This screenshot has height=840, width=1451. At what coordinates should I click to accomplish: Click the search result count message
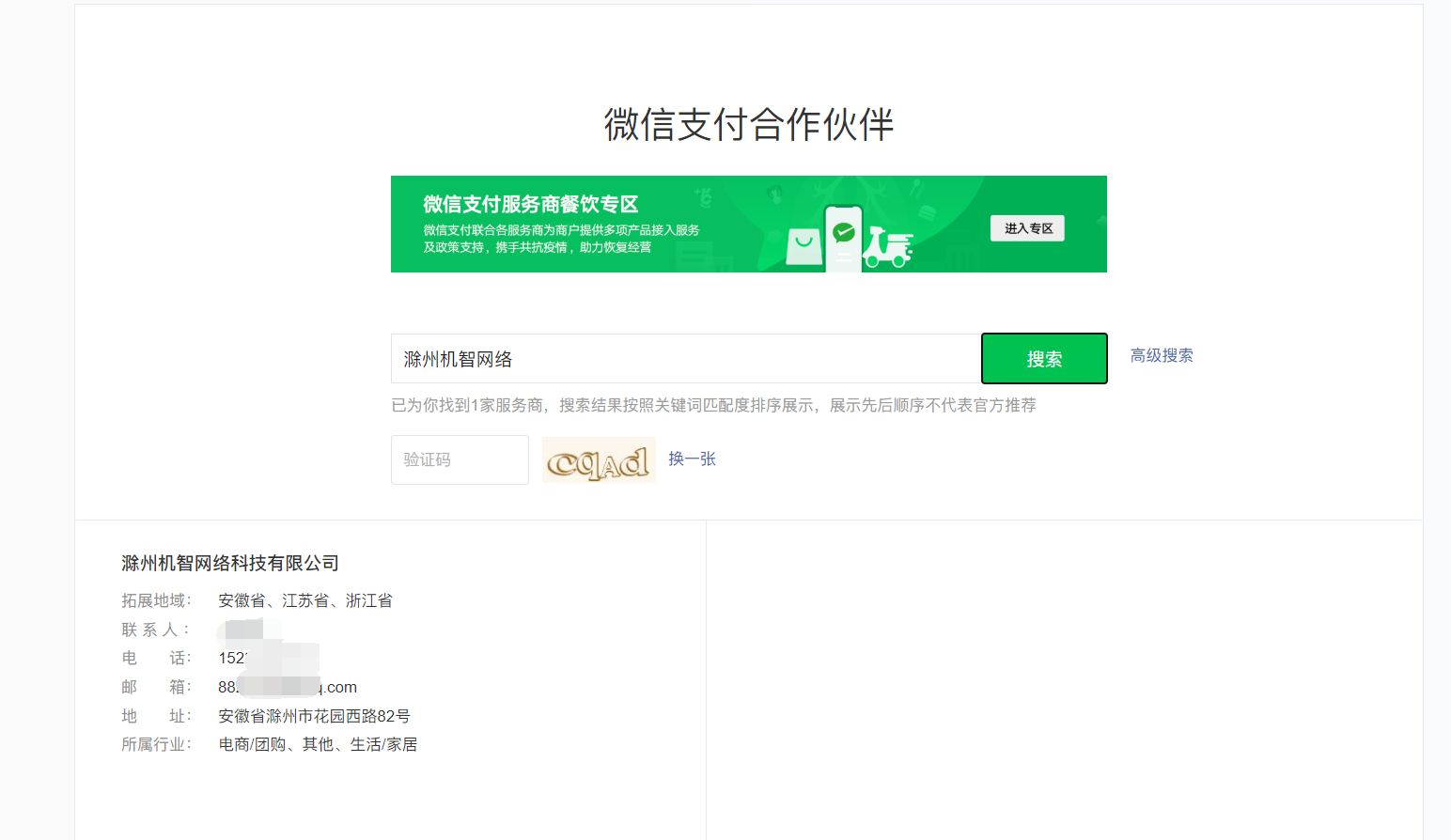pos(713,405)
